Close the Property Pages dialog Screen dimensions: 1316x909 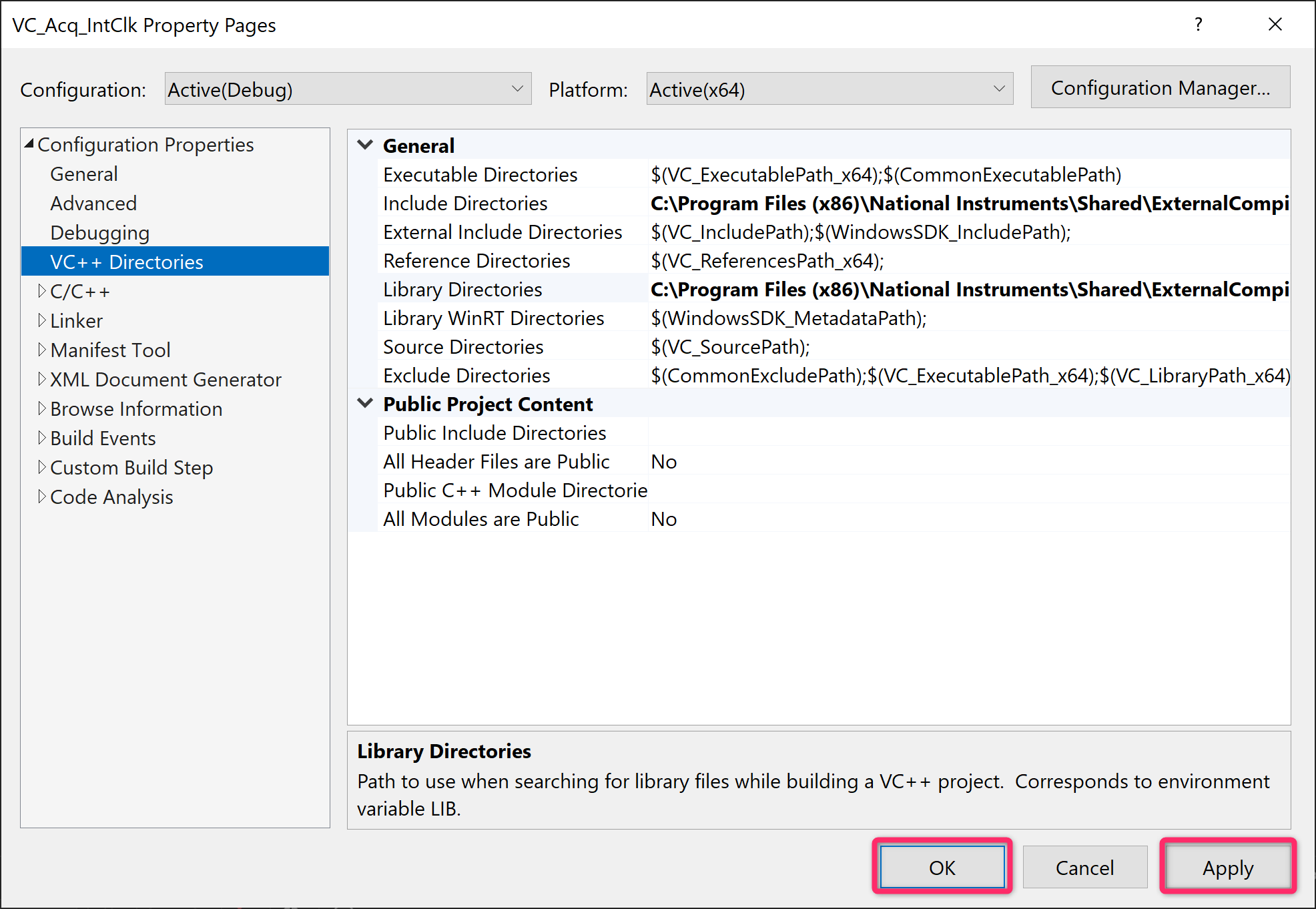(1275, 25)
